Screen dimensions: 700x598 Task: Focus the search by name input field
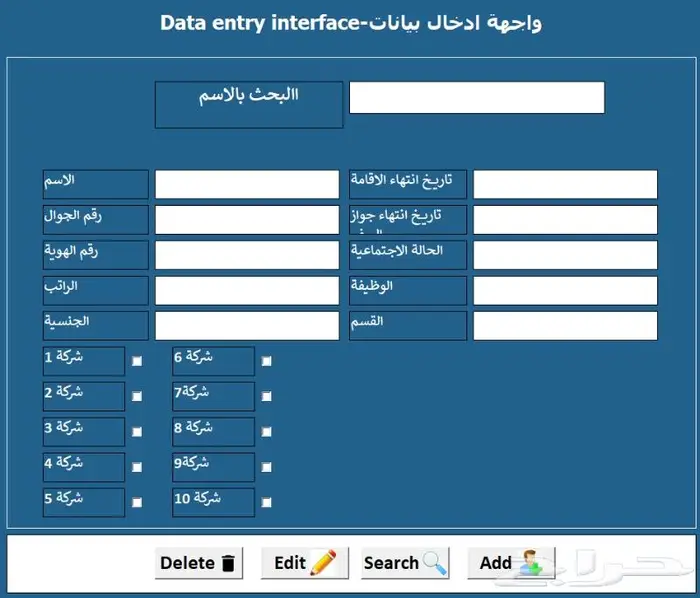pos(476,98)
